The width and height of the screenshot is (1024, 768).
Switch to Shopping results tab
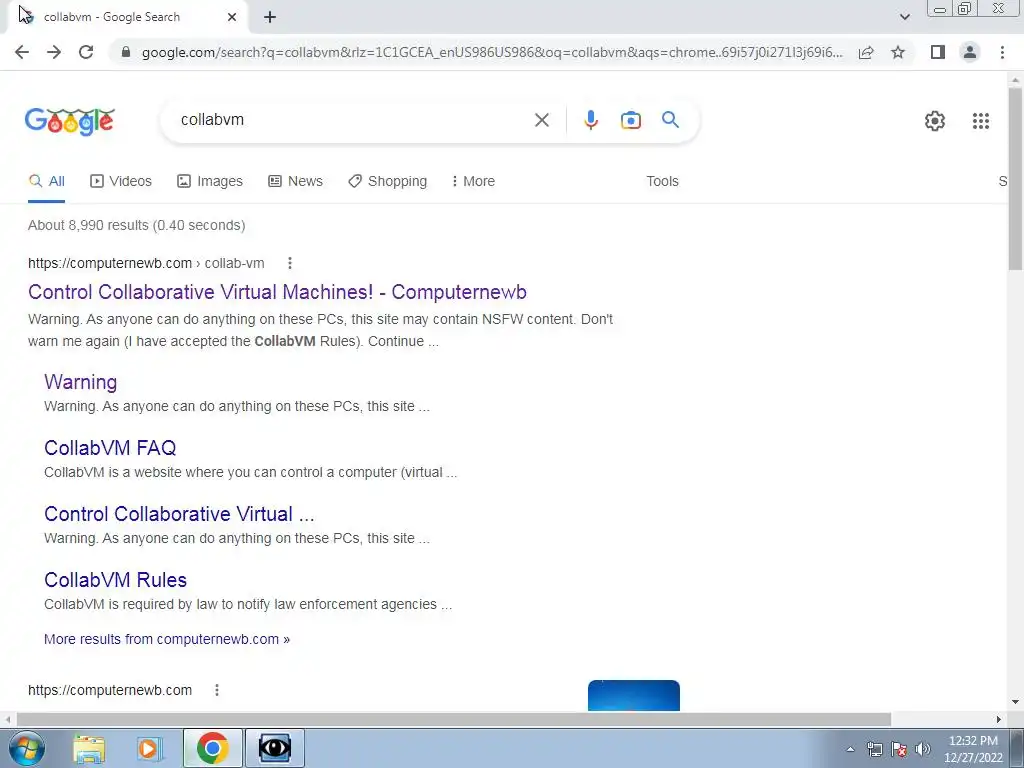click(387, 181)
